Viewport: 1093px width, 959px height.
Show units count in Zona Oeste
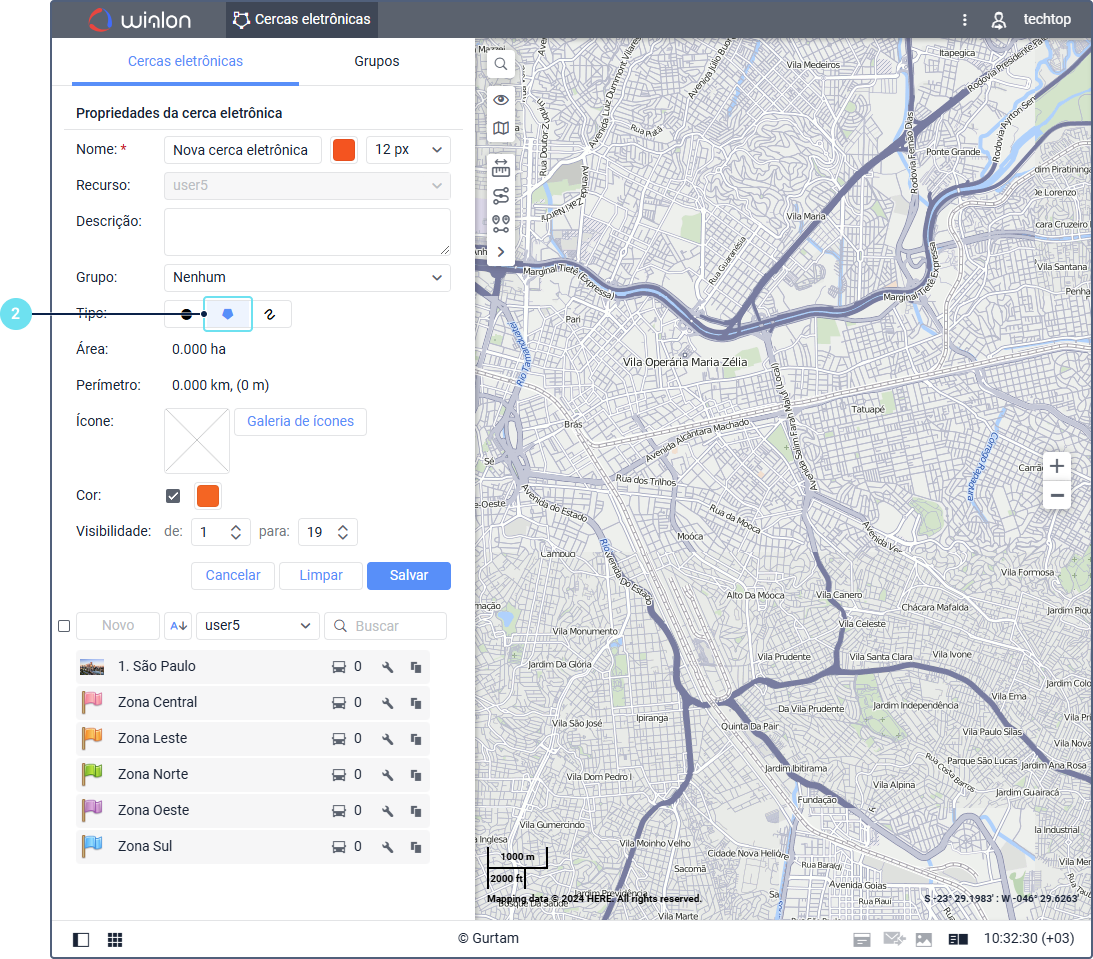pos(346,811)
